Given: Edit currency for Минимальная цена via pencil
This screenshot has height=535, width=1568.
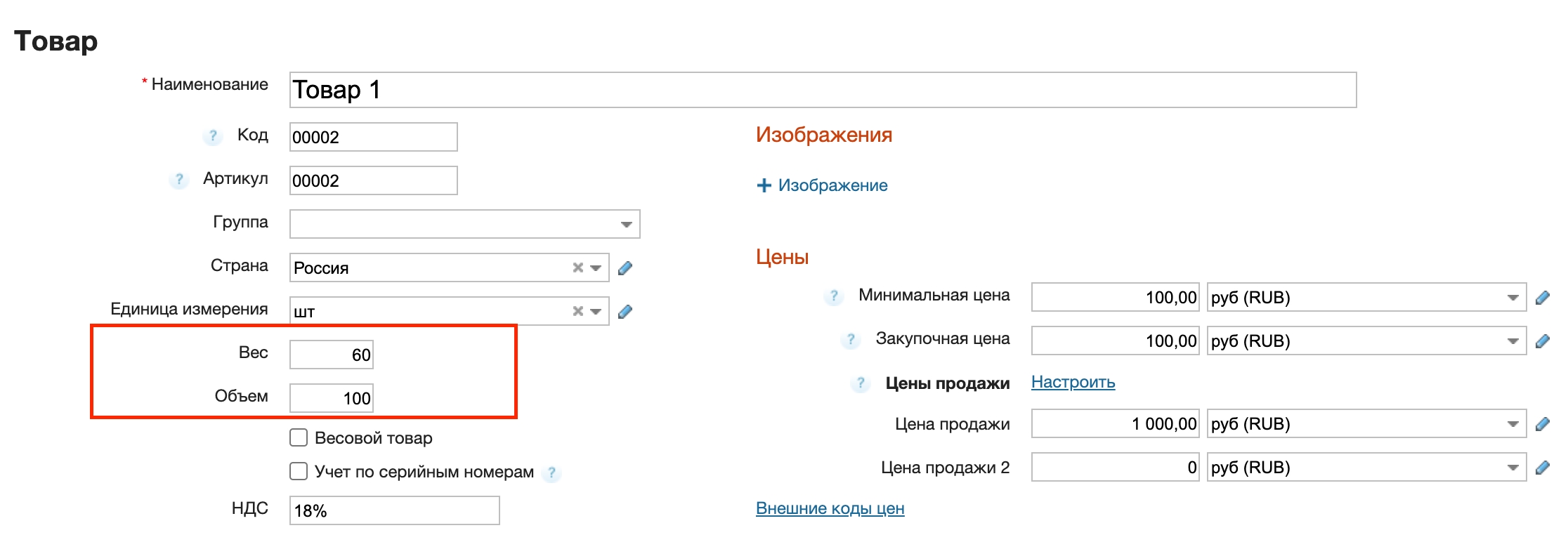Looking at the screenshot, I should click(x=1542, y=298).
